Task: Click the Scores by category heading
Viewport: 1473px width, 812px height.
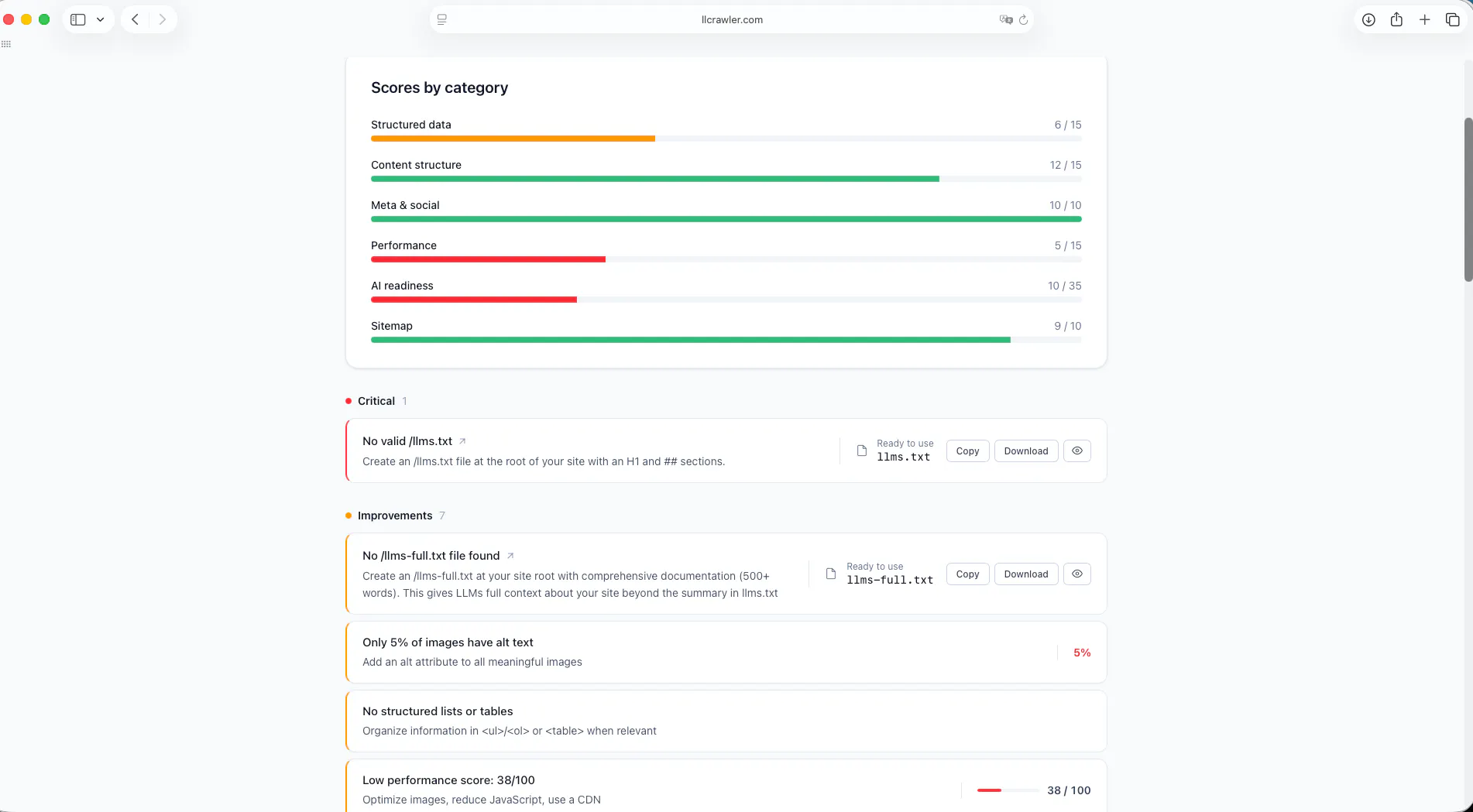Action: (x=440, y=87)
